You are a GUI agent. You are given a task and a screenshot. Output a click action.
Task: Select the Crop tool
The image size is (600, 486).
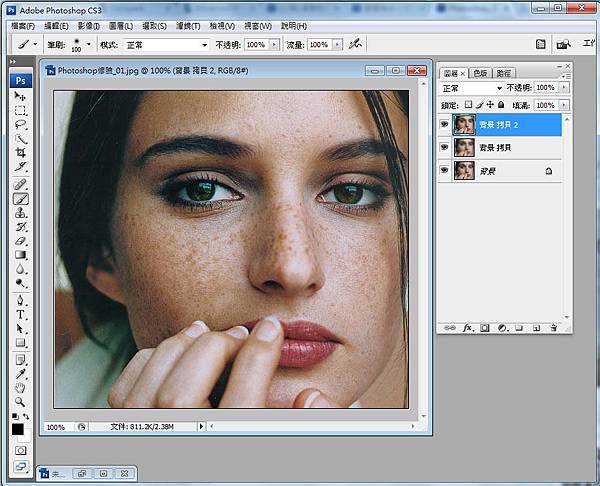(x=20, y=153)
